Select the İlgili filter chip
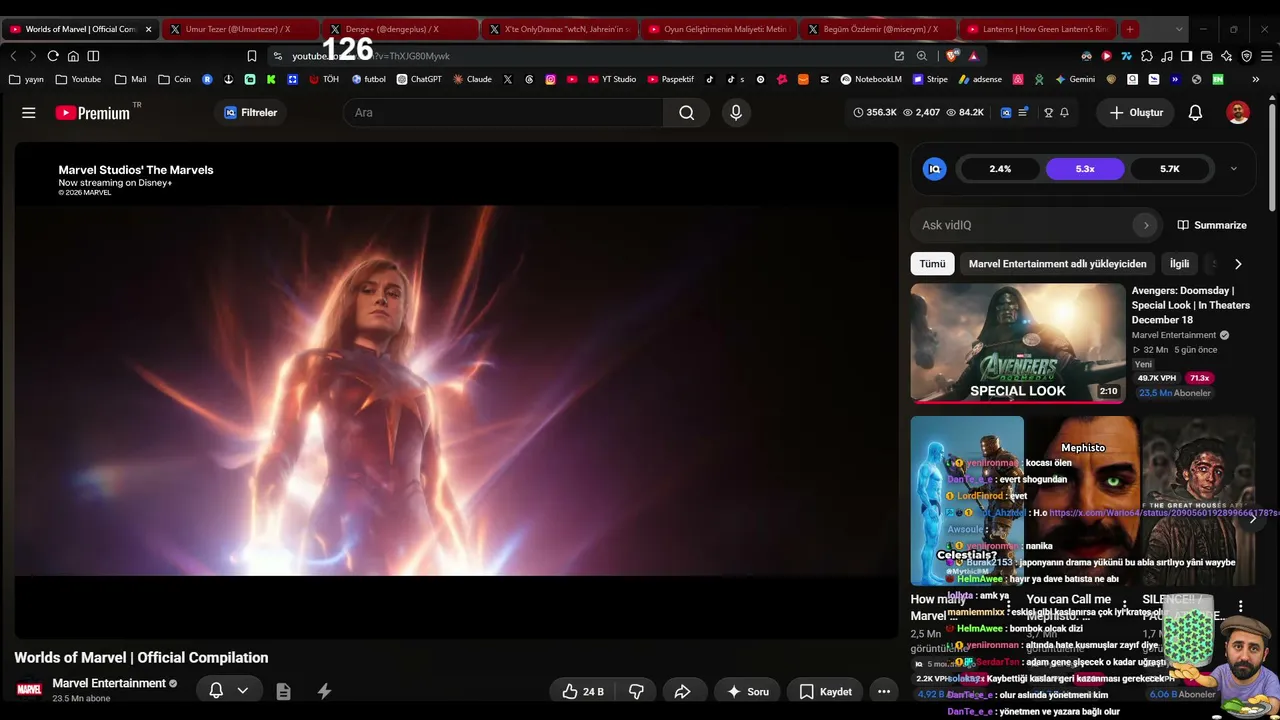This screenshot has height=720, width=1280. click(1180, 264)
